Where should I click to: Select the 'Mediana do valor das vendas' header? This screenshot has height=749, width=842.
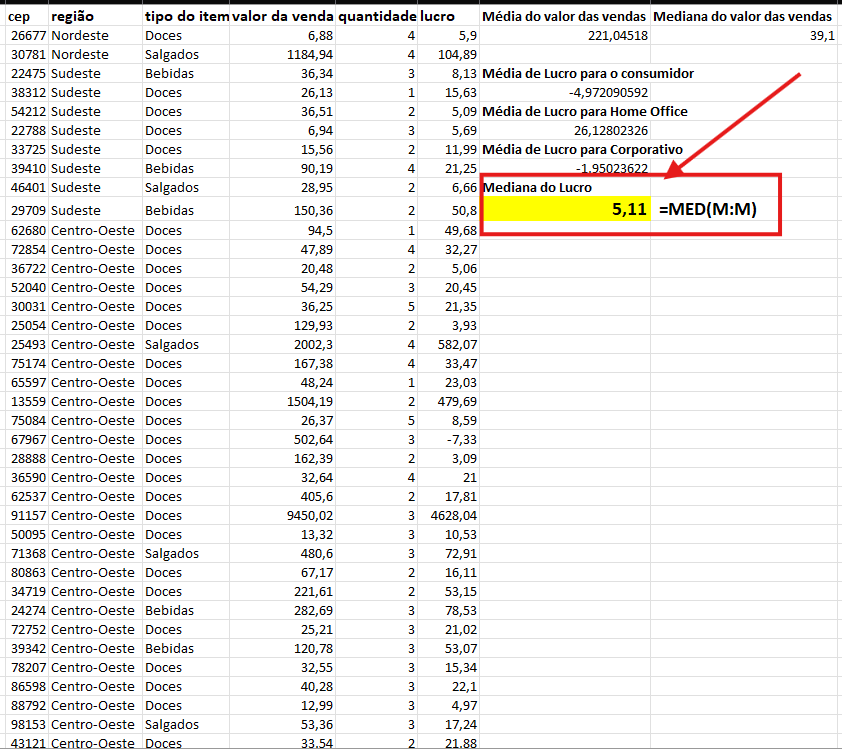coord(743,17)
